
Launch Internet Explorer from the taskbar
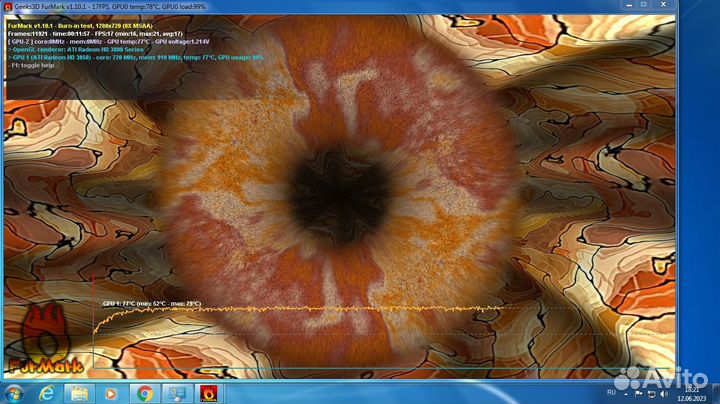pyautogui.click(x=47, y=392)
